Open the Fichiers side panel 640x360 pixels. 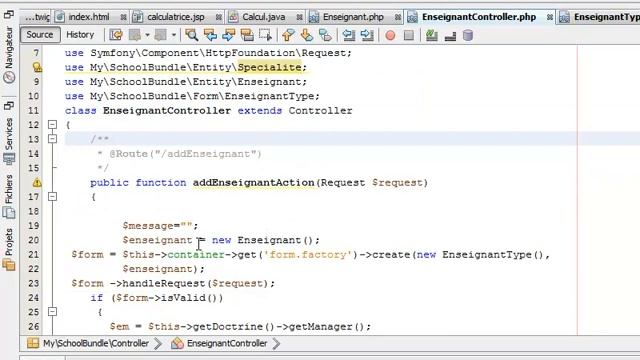(x=9, y=196)
